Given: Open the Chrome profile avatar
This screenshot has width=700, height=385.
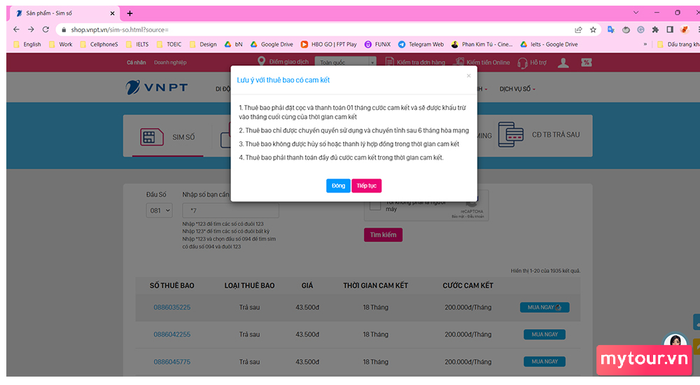Looking at the screenshot, I should [x=684, y=29].
